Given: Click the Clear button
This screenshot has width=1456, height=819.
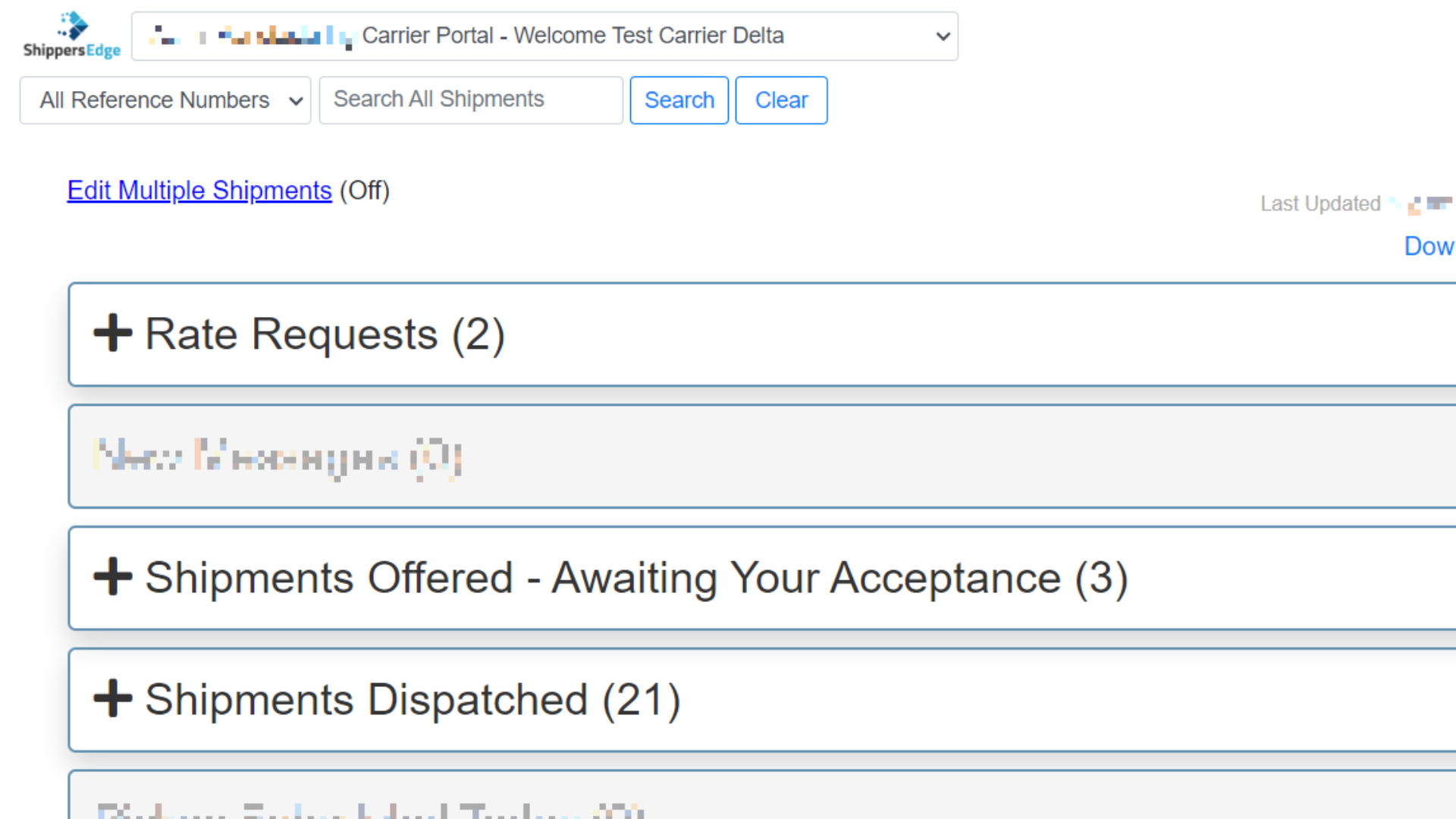Looking at the screenshot, I should pos(782,99).
